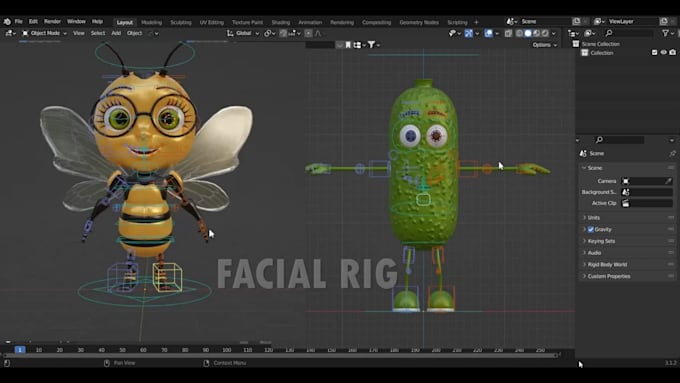Switch to the Shading workspace tab
The image size is (680, 383).
coord(281,22)
